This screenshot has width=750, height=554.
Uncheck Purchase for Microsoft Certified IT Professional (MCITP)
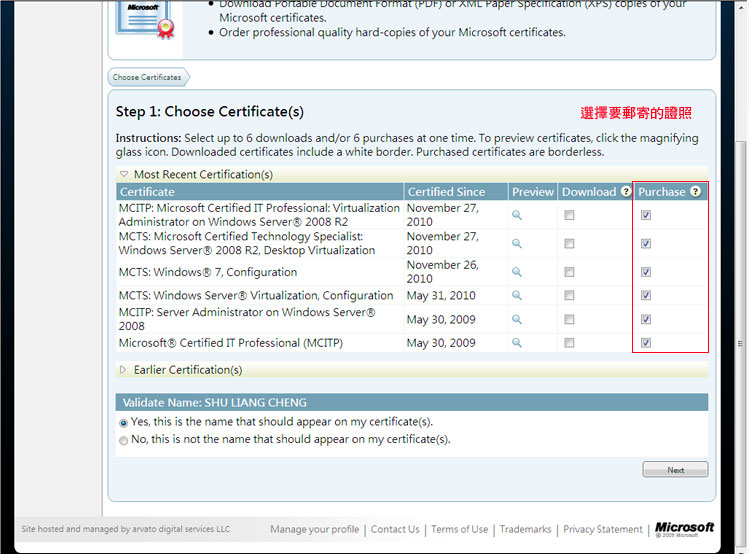pos(646,343)
